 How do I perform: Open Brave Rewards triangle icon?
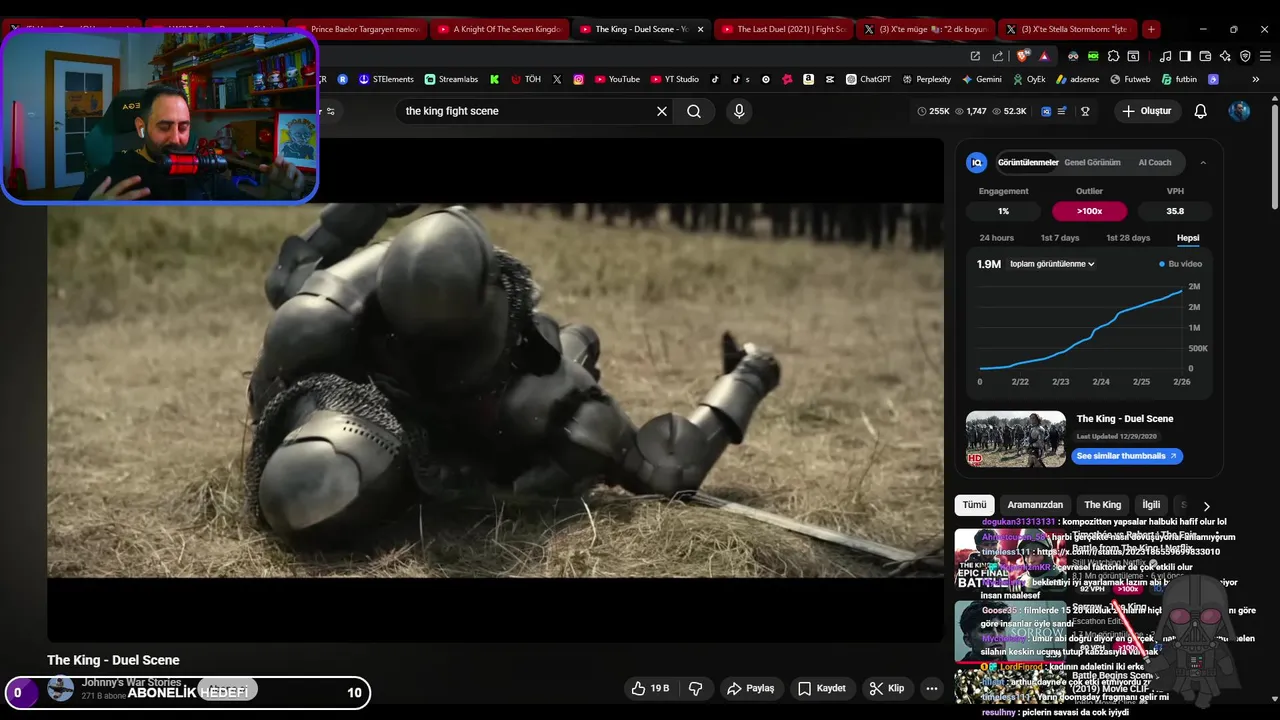[1044, 56]
